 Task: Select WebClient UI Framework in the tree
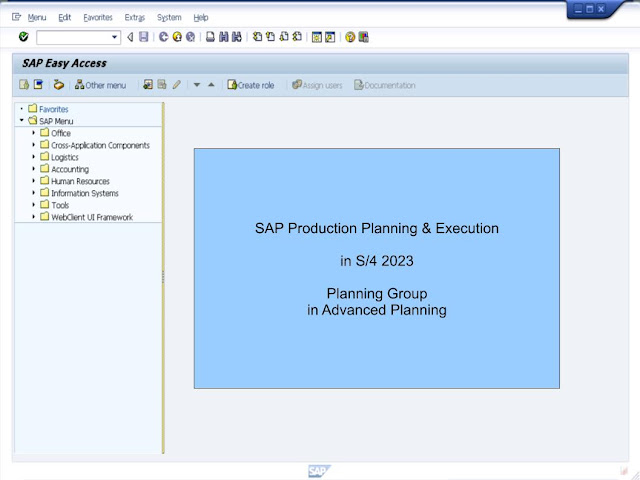(x=92, y=217)
